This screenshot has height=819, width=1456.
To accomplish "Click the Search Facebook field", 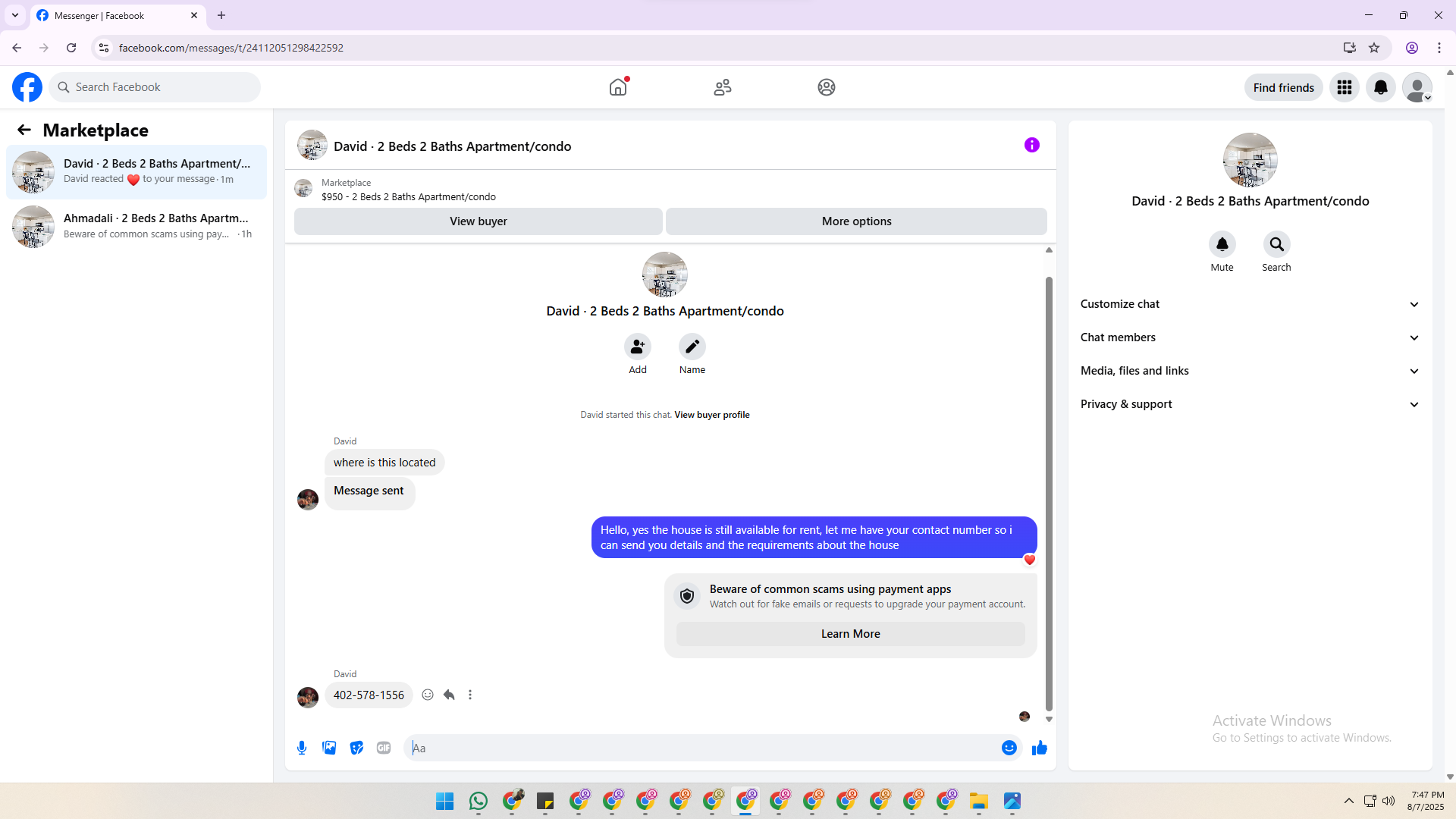I will (x=155, y=87).
